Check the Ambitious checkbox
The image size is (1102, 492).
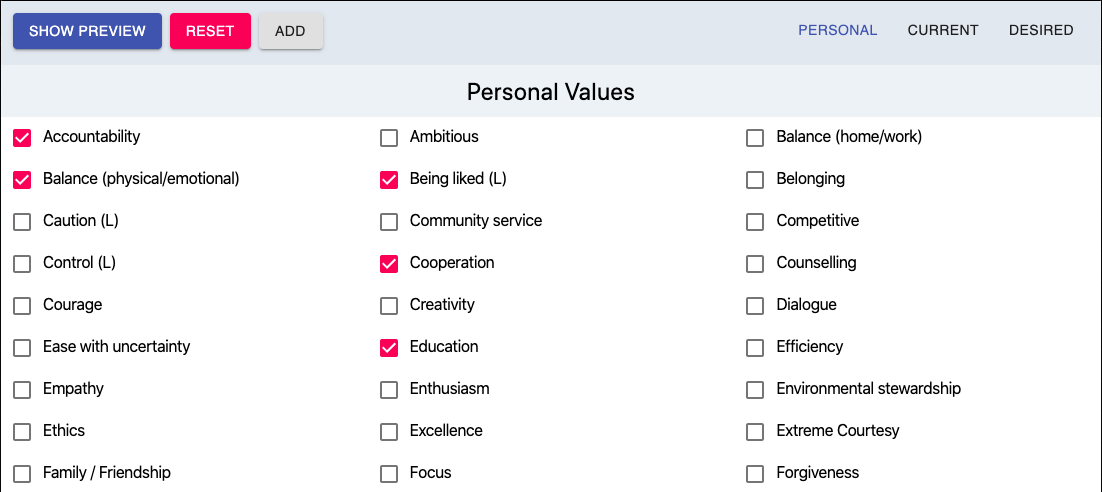389,137
